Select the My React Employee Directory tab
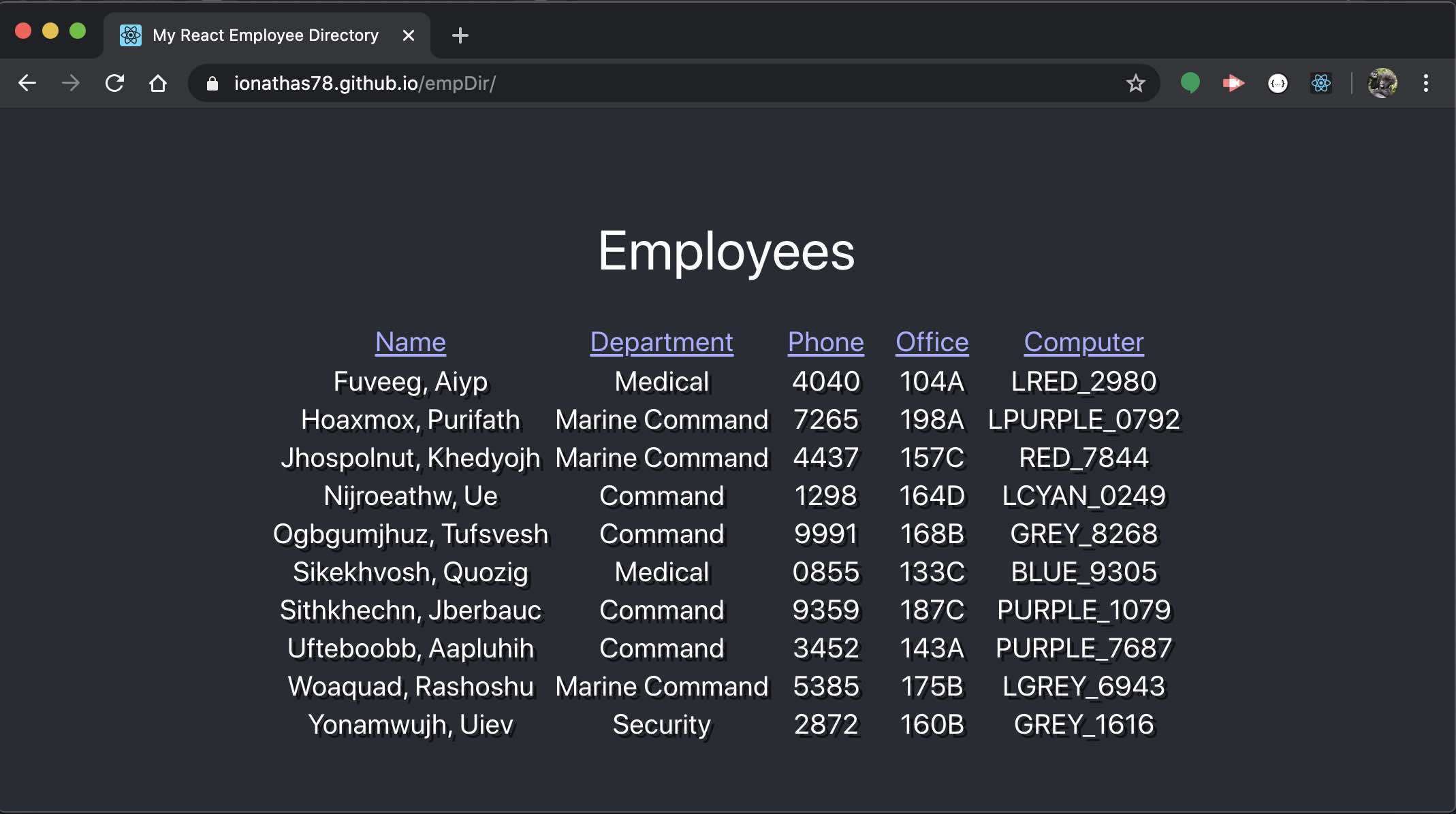 tap(266, 35)
